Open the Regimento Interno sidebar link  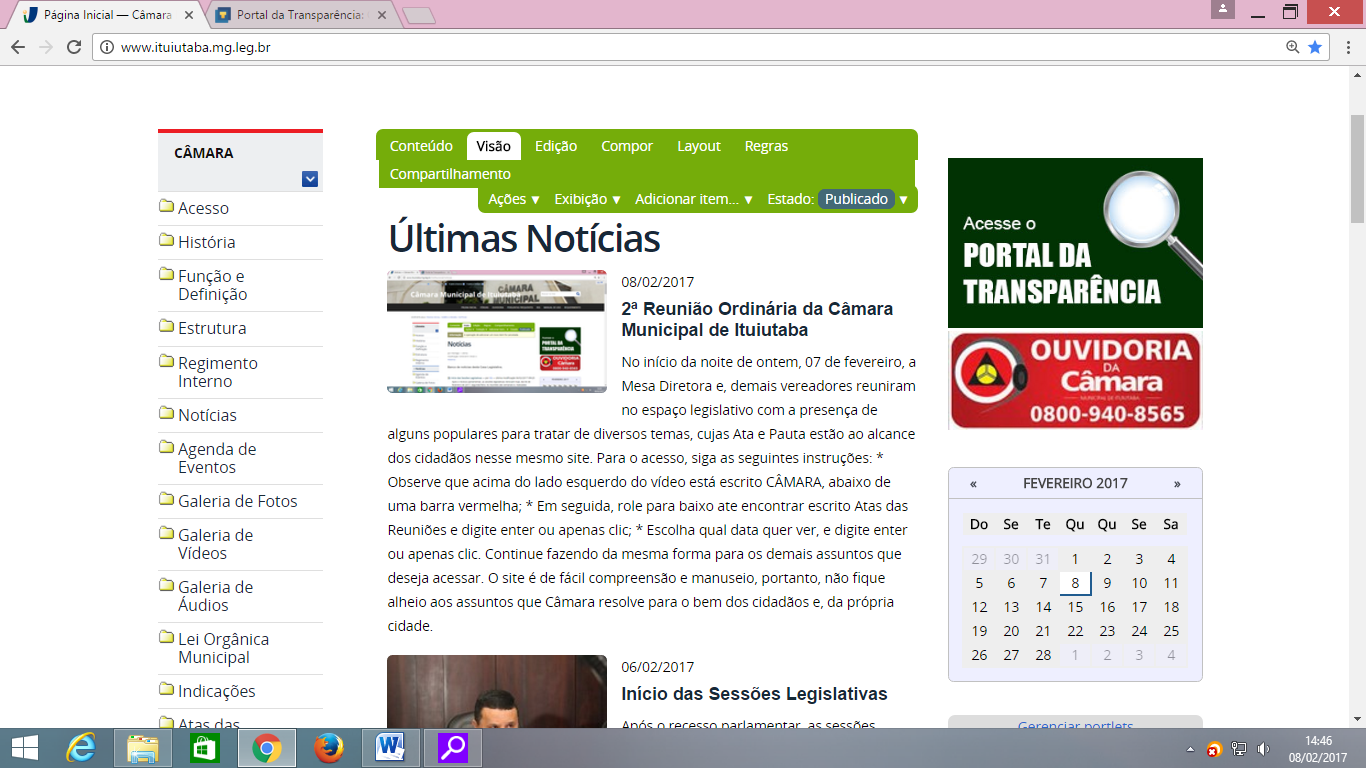[217, 372]
